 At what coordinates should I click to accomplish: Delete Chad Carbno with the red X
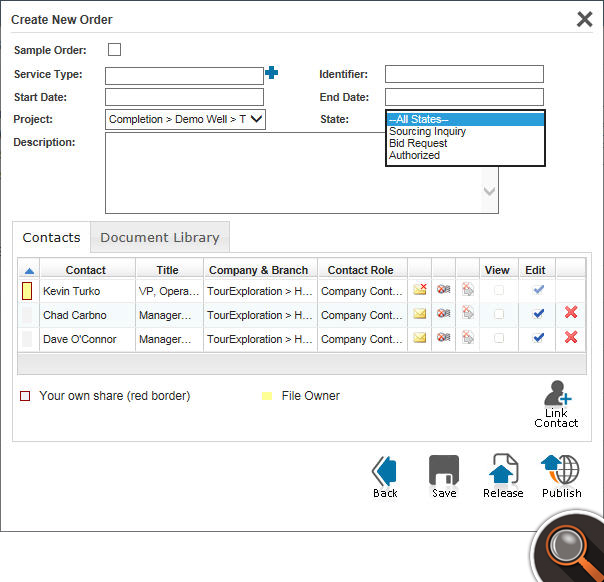571,313
